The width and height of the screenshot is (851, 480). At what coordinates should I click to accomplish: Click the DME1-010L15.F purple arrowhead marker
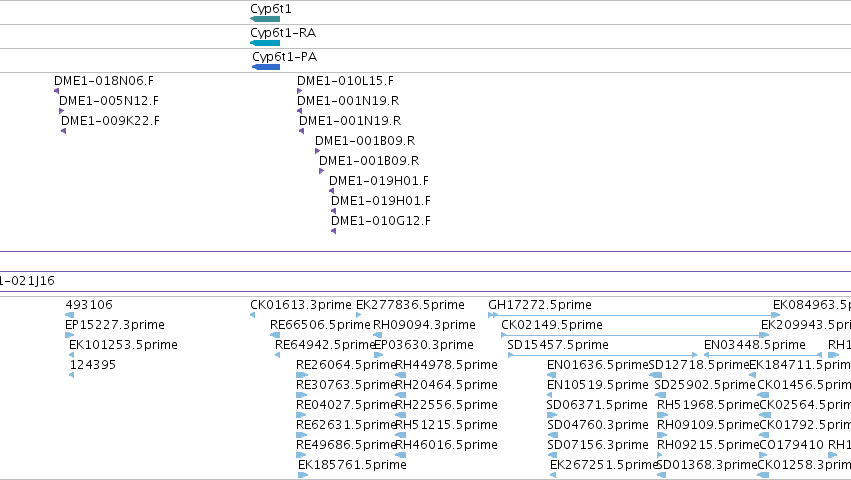(x=300, y=91)
